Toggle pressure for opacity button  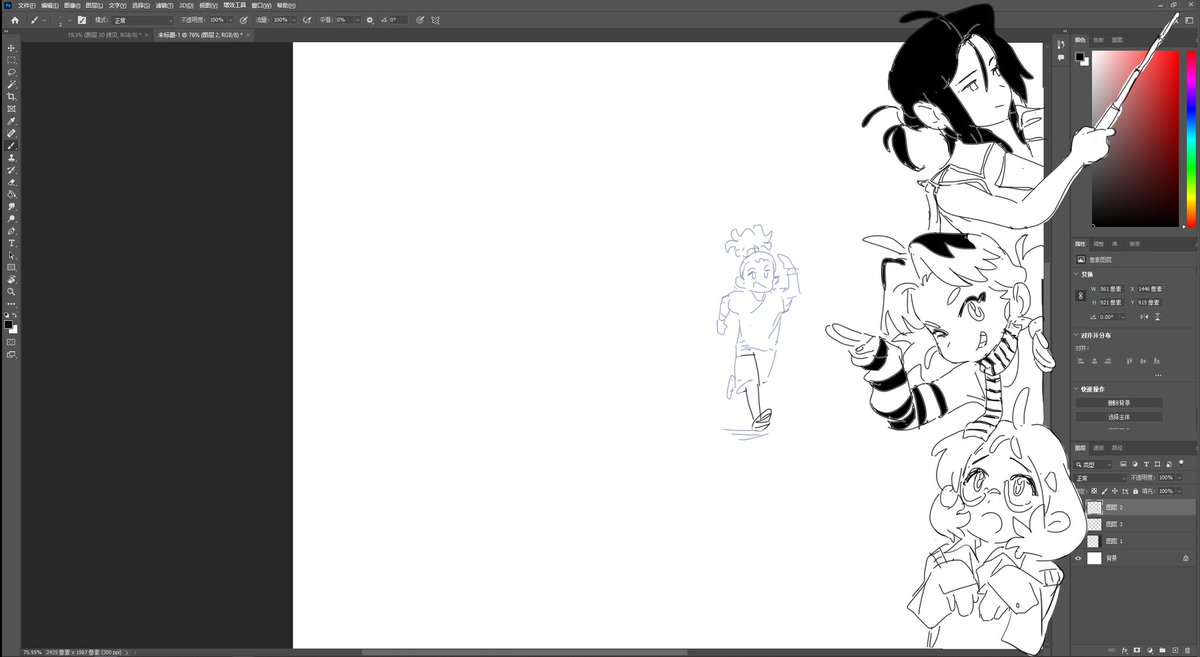[x=243, y=19]
